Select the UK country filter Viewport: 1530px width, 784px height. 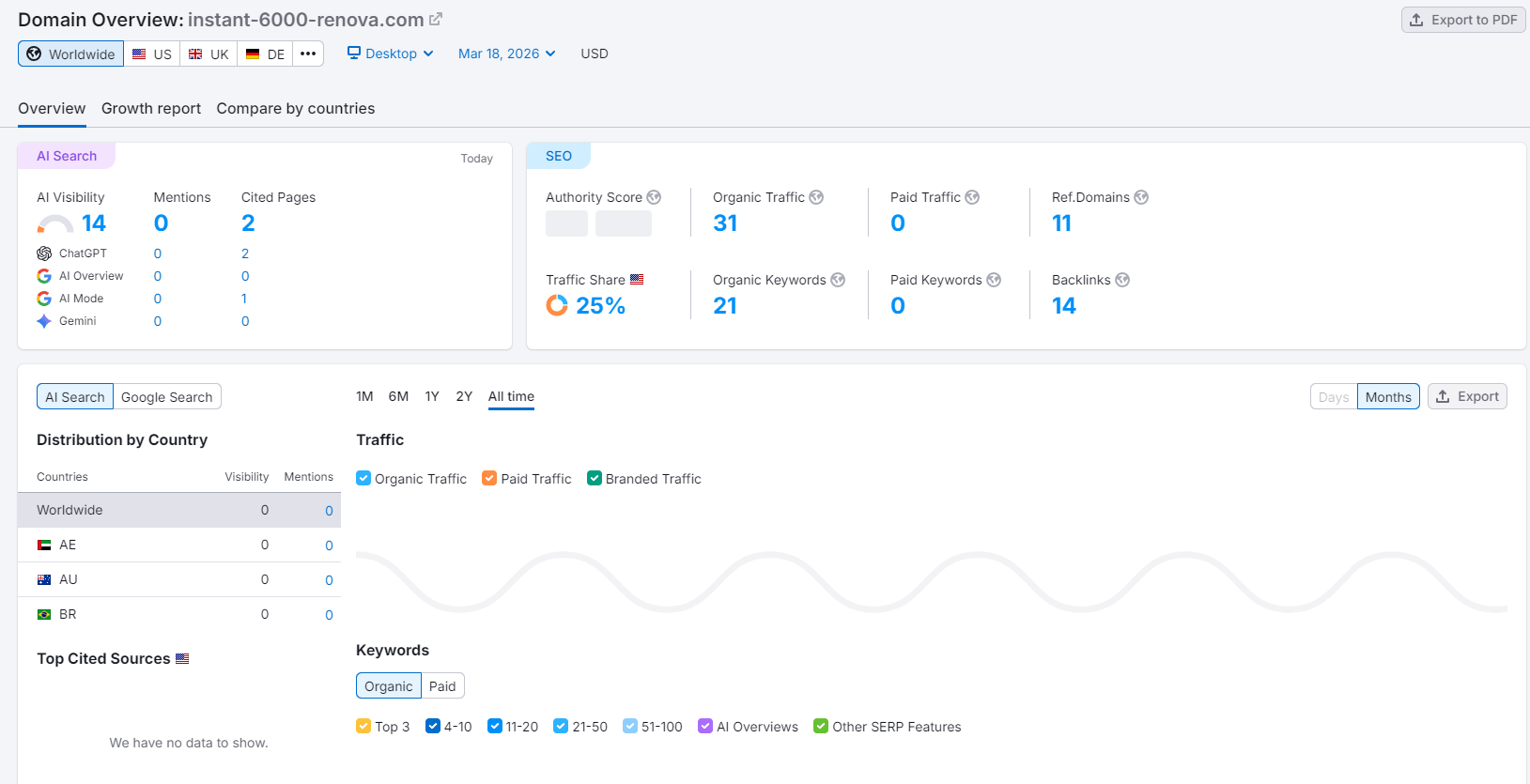point(209,54)
